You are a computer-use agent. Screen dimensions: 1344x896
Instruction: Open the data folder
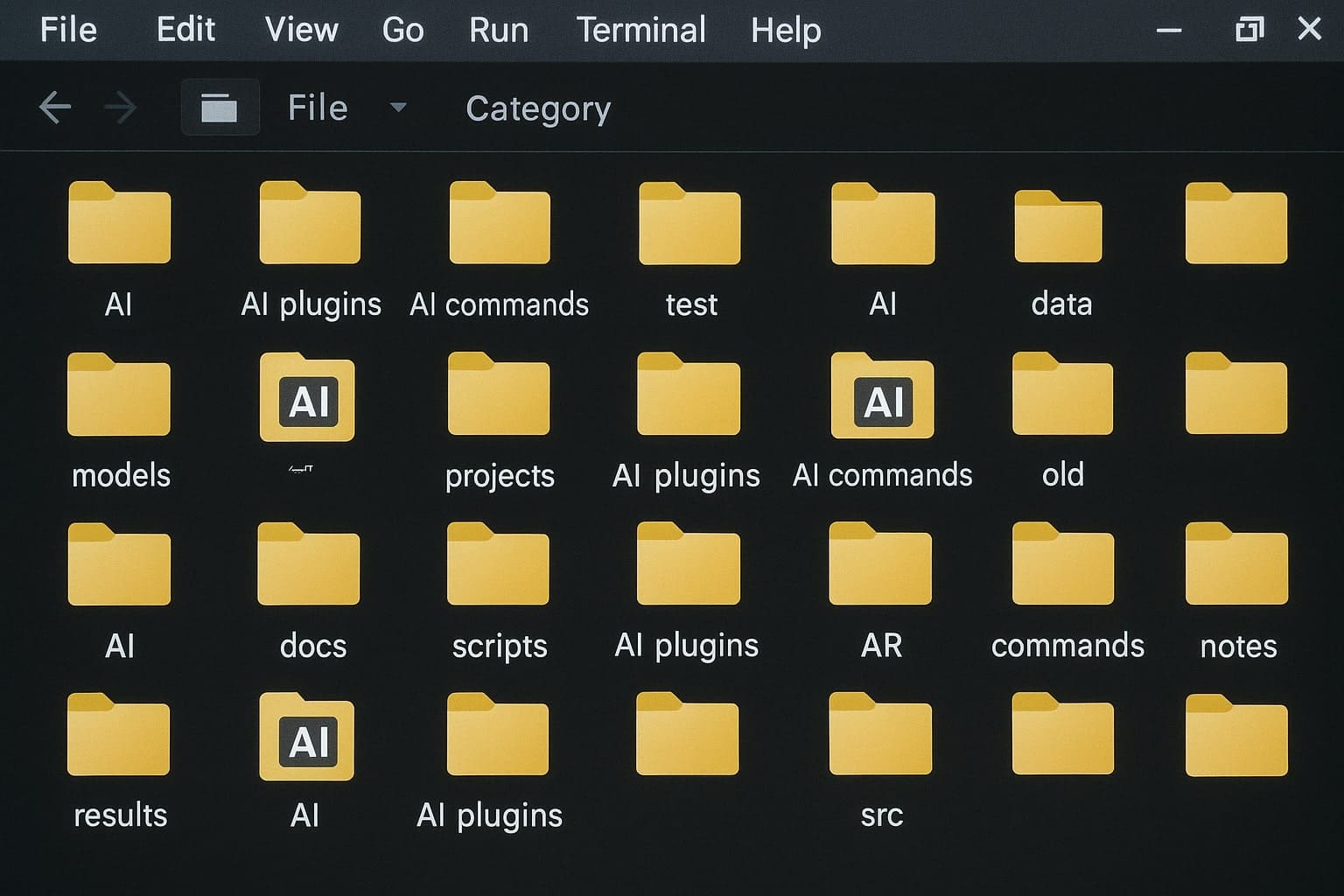pos(1058,227)
